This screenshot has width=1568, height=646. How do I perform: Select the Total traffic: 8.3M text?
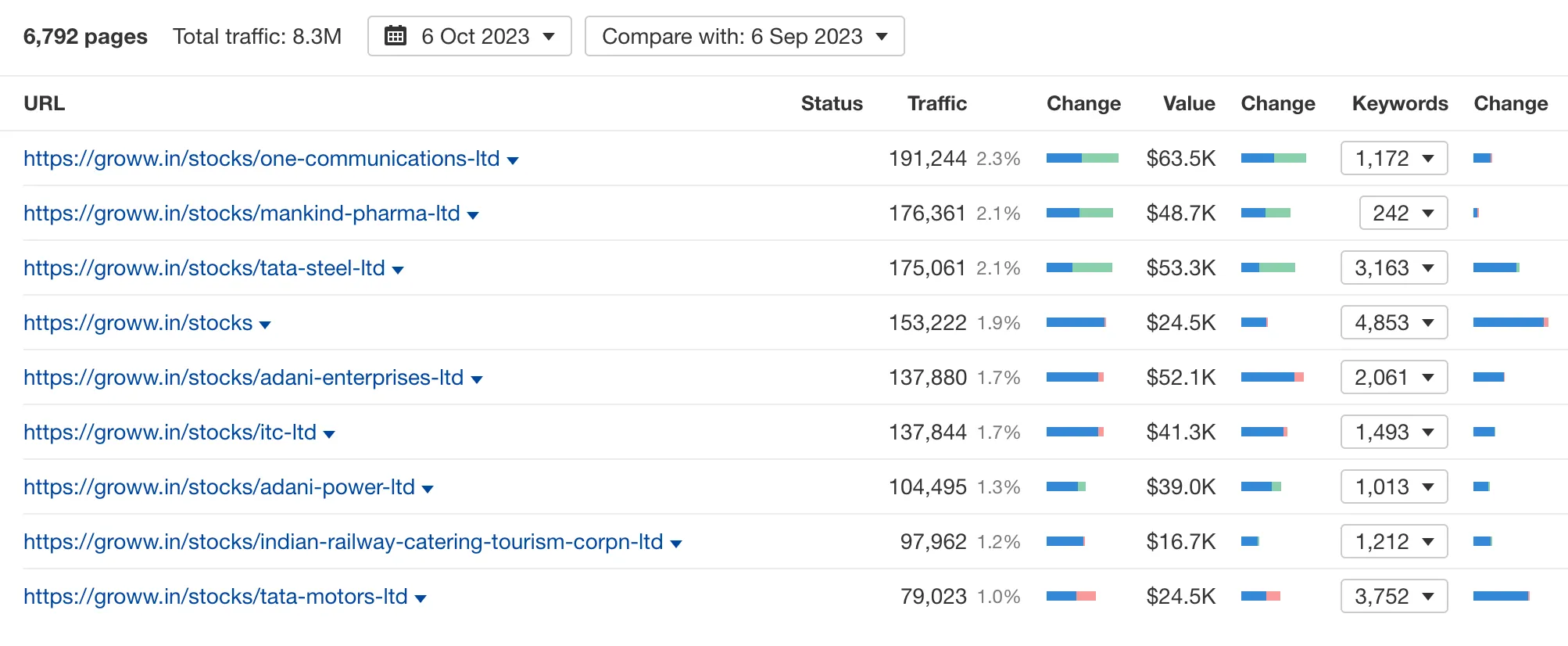(257, 37)
